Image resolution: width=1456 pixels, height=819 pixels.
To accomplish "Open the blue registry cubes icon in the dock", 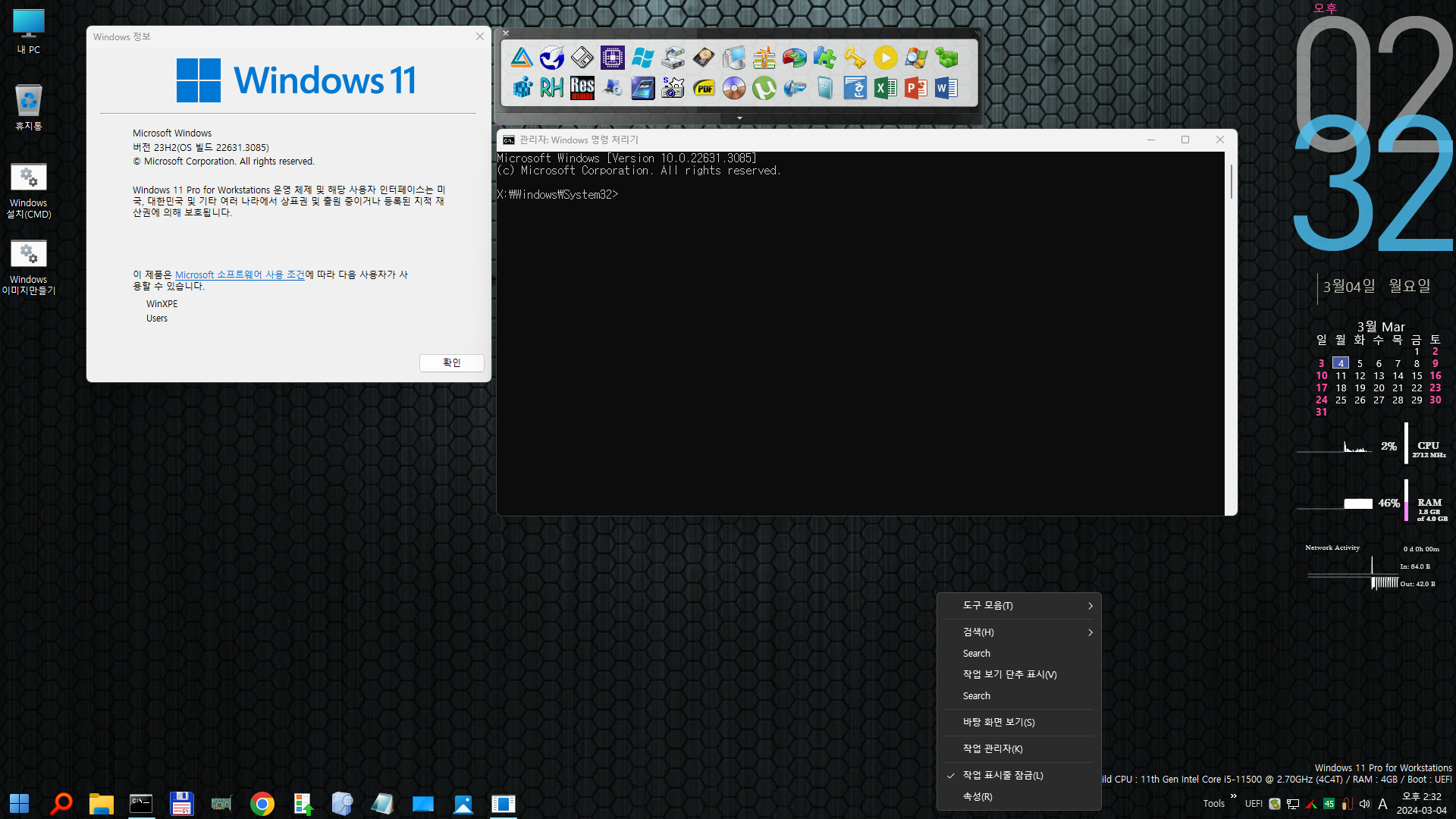I will (x=521, y=88).
